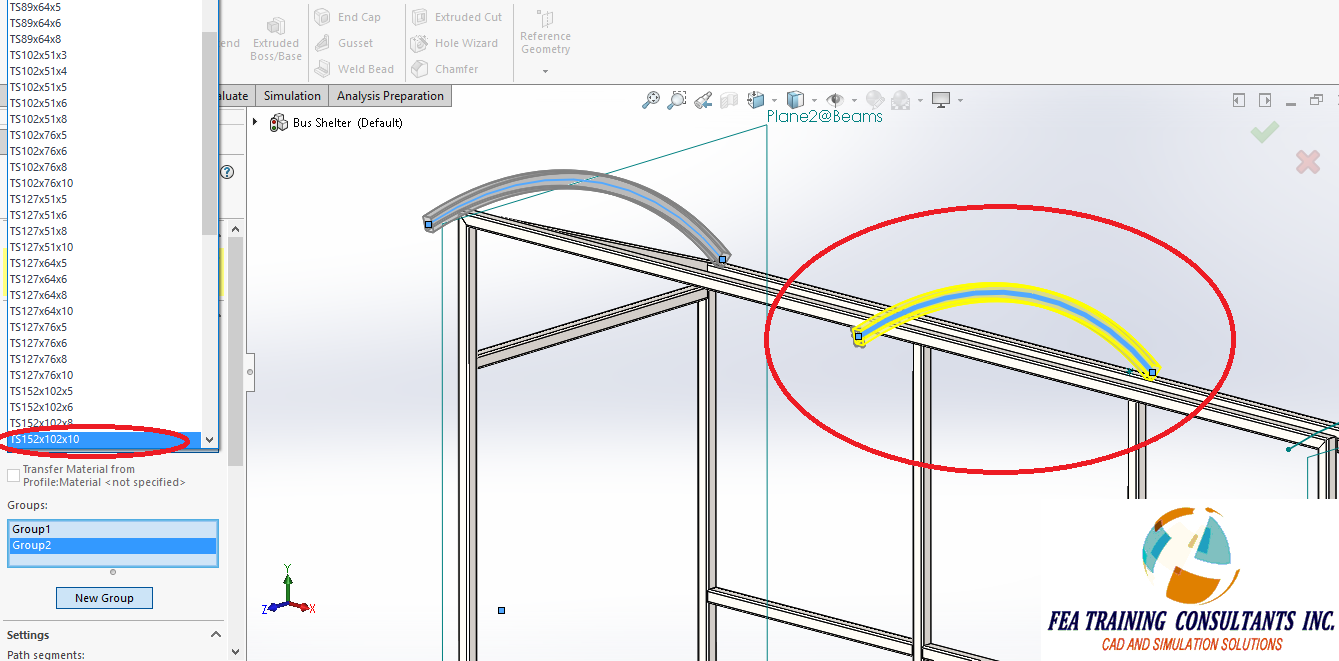Screen dimensions: 1339x661
Task: Activate Zoom to Area
Action: (x=677, y=99)
